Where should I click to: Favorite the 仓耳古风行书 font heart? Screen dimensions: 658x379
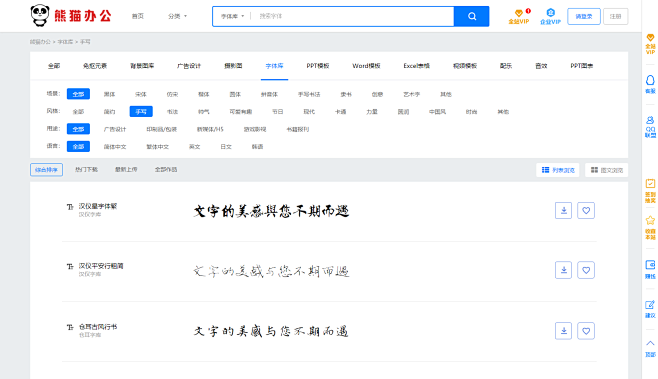tap(586, 331)
